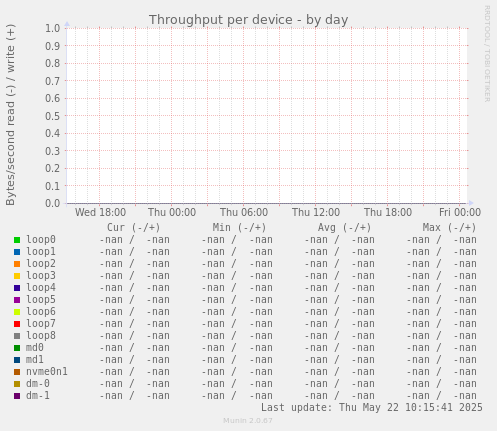
Task: Click the brown nvme0n1 legend swatch
Action: (17, 372)
